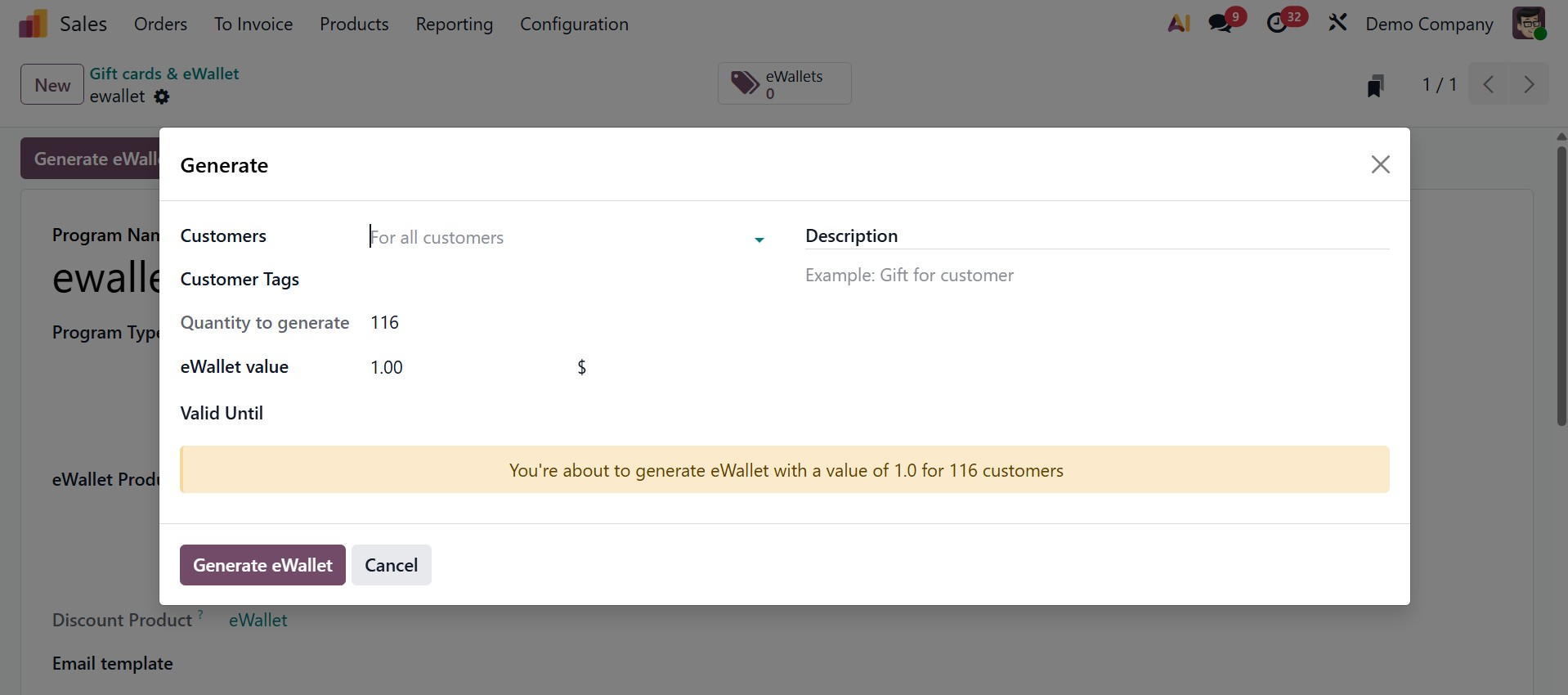Screen dimensions: 1568x695
Task: Go back to Gift cards & eWallet
Action: [164, 74]
